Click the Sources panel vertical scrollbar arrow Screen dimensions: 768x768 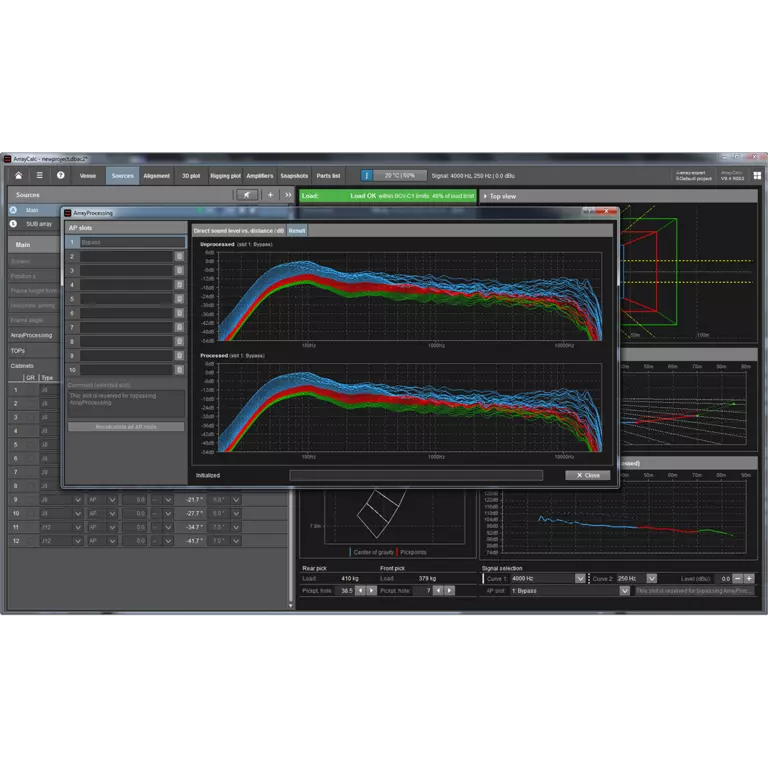tap(290, 606)
